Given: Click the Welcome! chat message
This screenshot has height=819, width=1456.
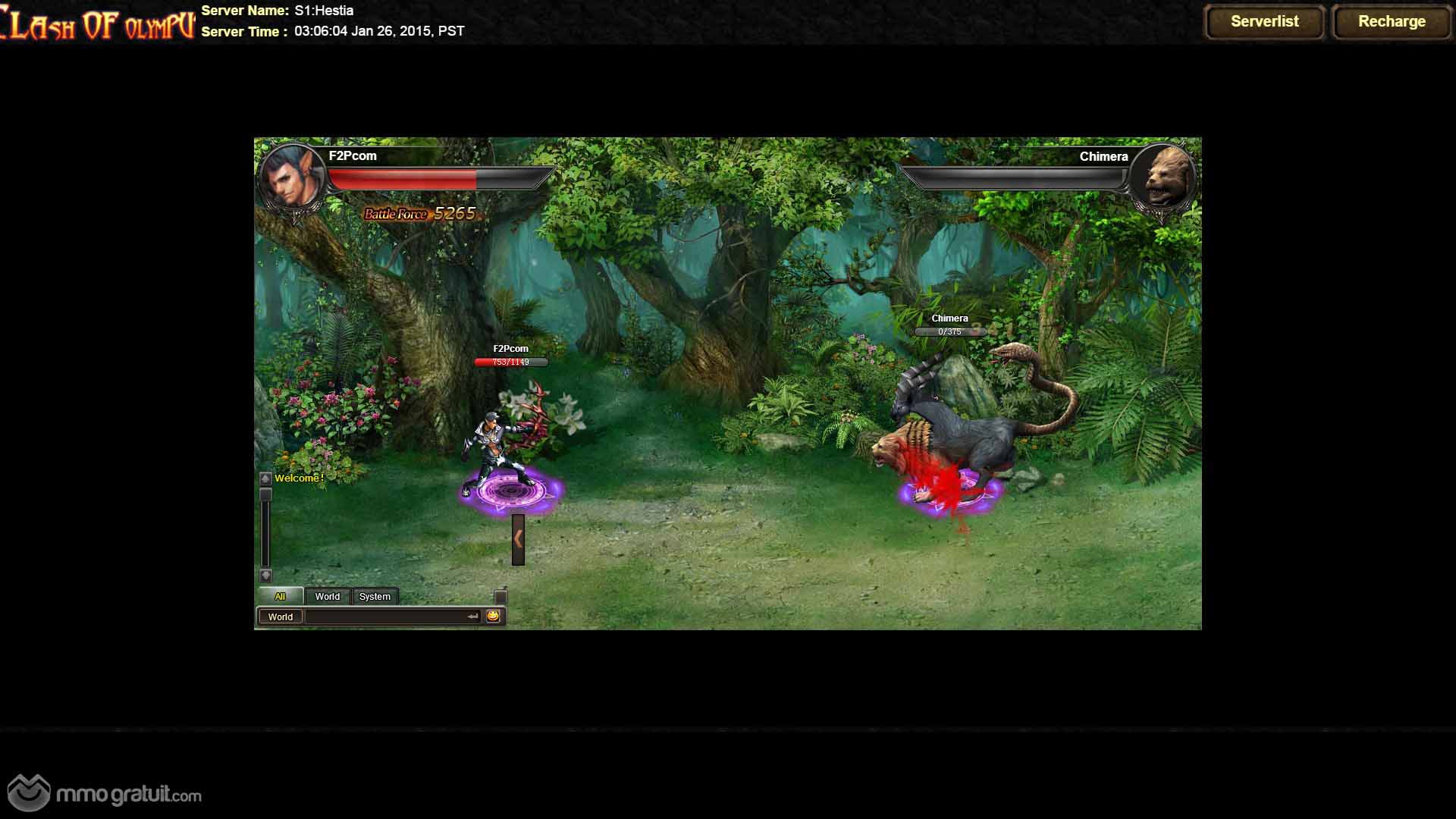Looking at the screenshot, I should [x=299, y=478].
